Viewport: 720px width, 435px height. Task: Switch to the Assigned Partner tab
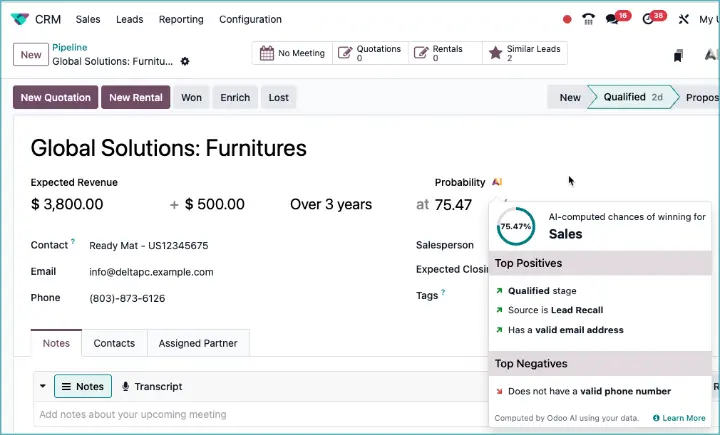click(x=198, y=343)
